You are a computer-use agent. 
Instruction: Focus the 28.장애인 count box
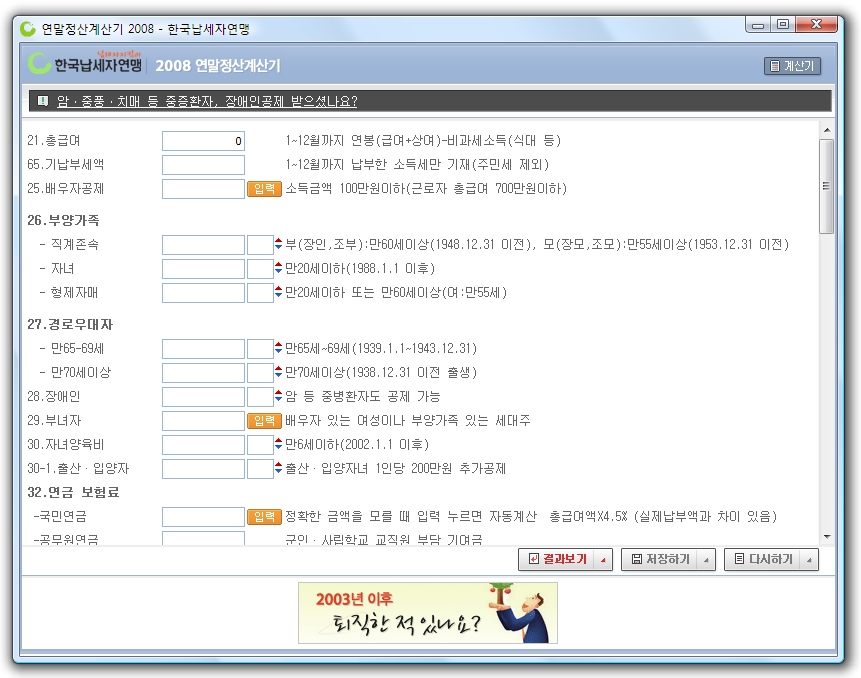pos(260,397)
